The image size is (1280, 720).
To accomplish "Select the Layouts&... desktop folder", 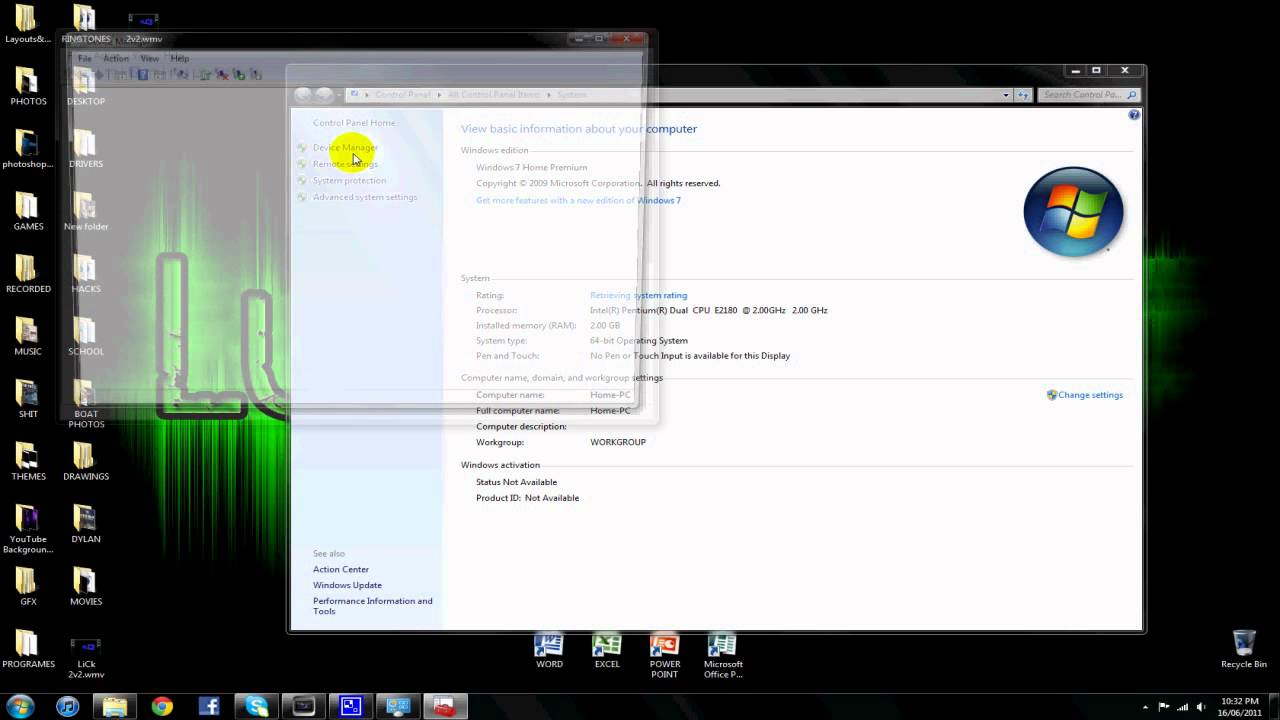I will coord(28,25).
